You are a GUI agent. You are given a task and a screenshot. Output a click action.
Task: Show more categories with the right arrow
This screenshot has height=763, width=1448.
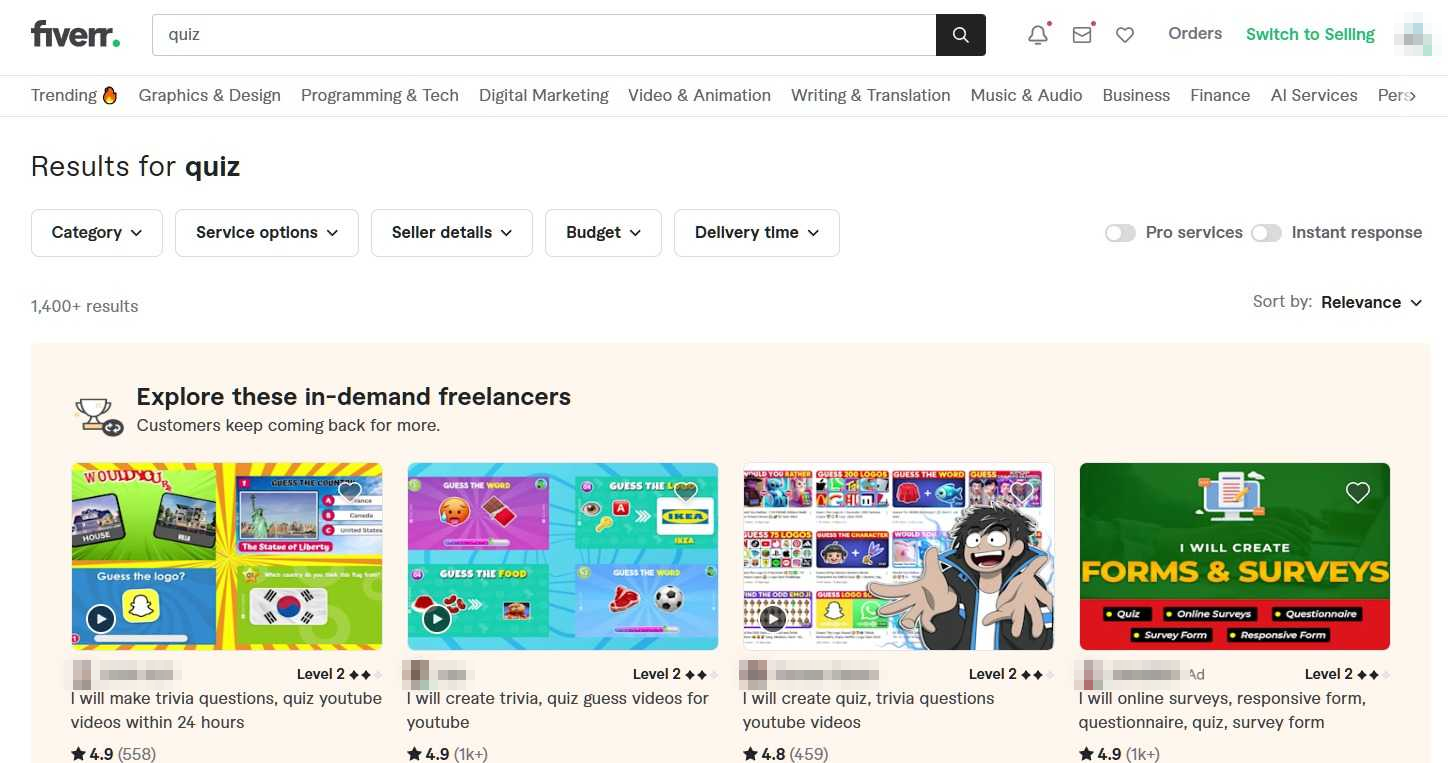[1410, 96]
